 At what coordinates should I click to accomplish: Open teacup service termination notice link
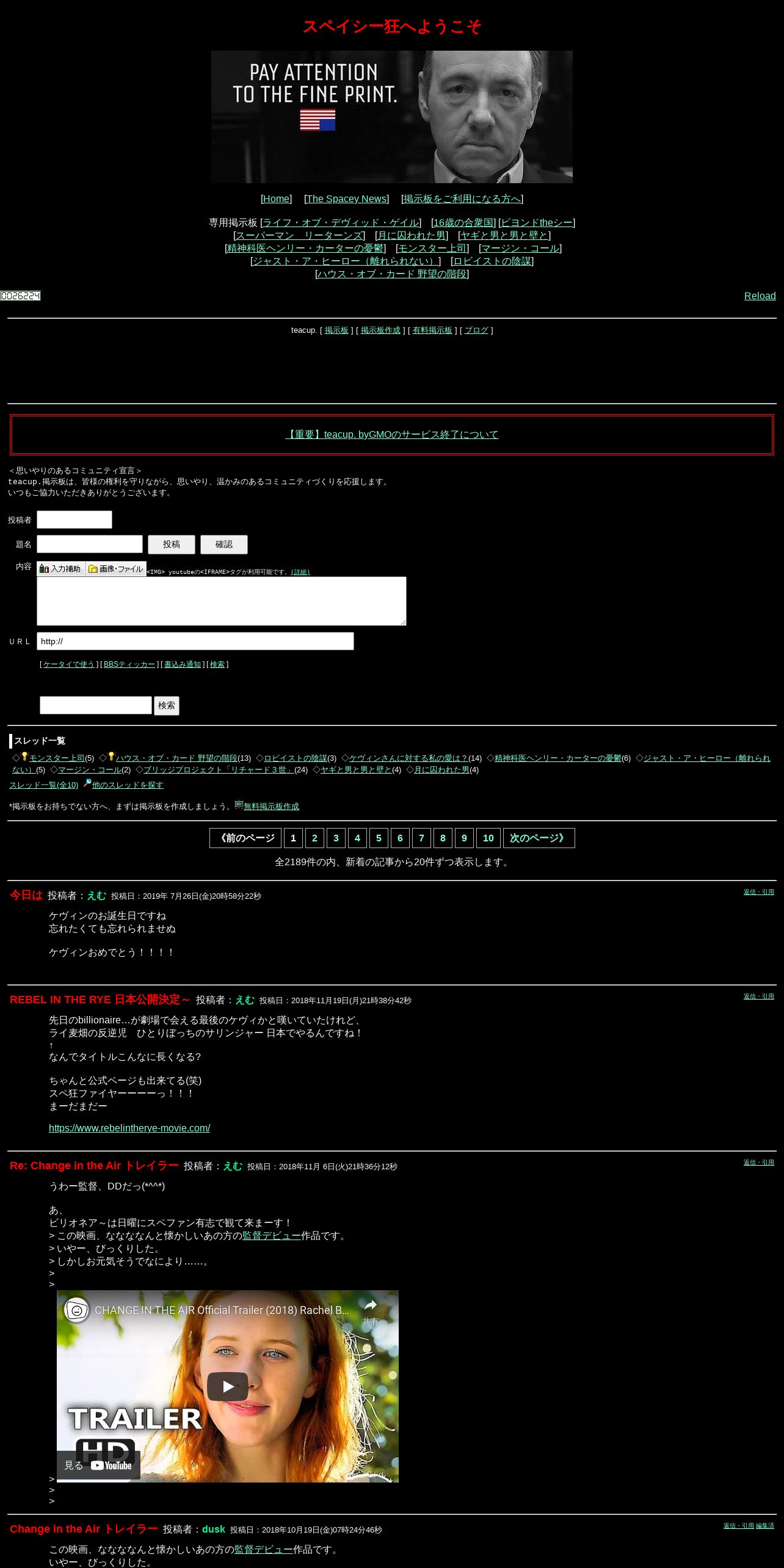(x=392, y=434)
